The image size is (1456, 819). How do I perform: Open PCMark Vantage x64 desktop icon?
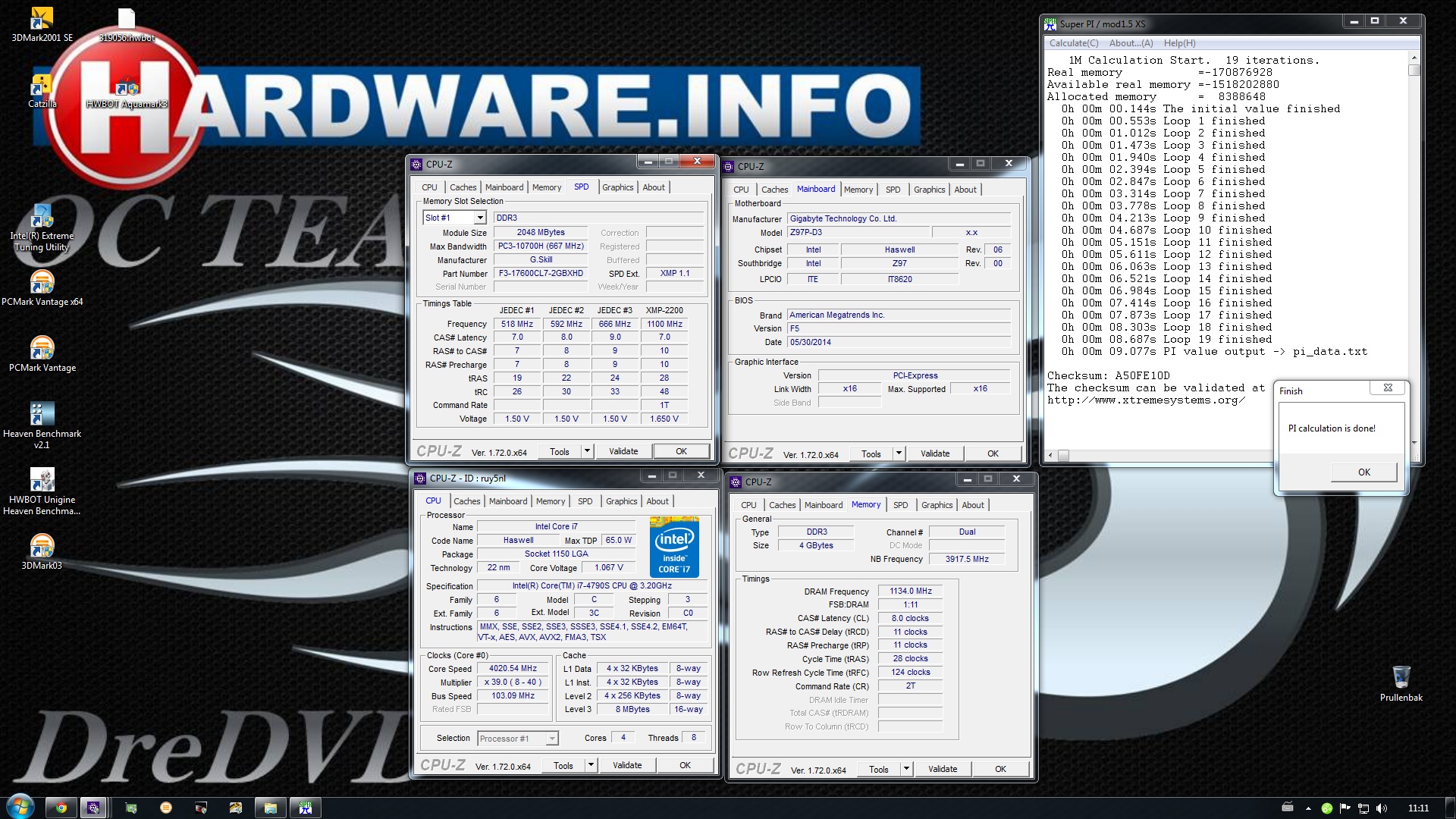tap(42, 288)
